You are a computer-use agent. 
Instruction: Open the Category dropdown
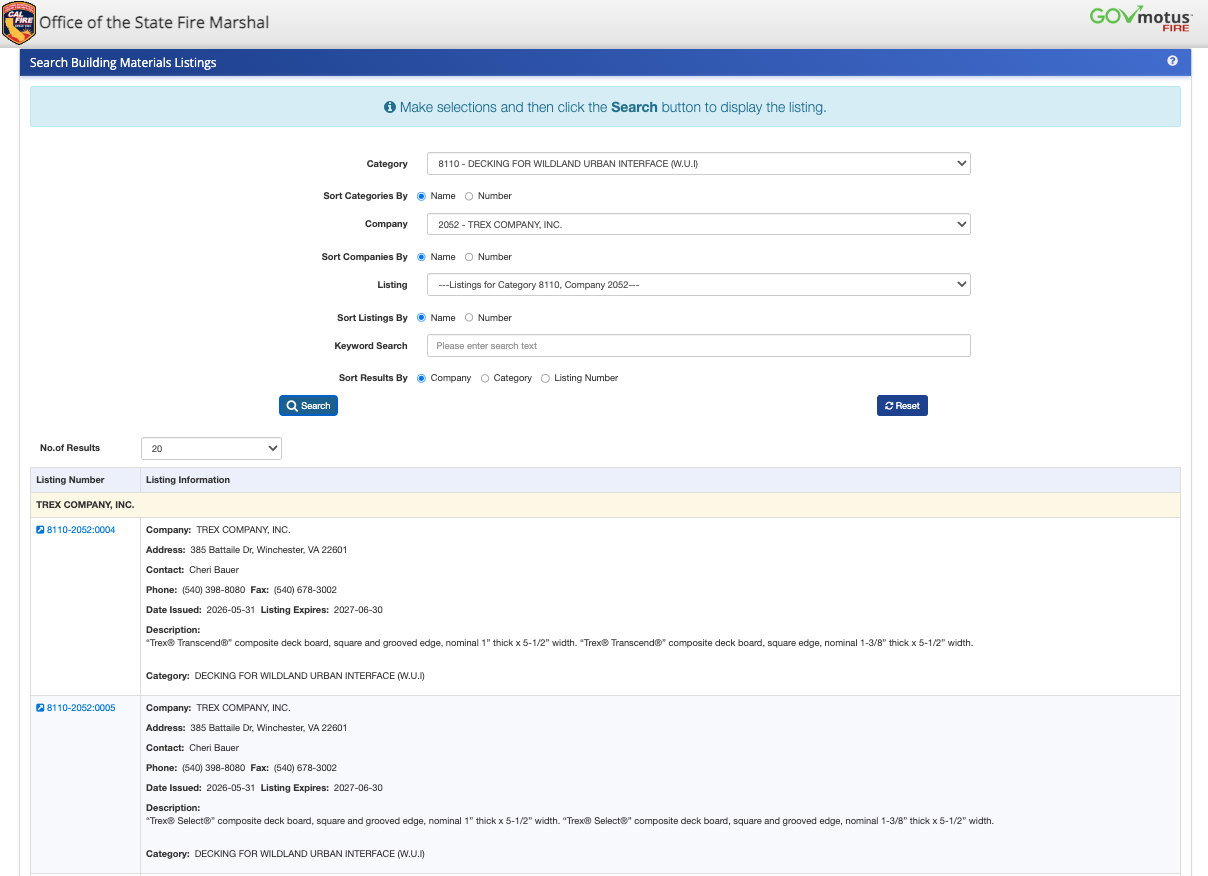click(698, 163)
